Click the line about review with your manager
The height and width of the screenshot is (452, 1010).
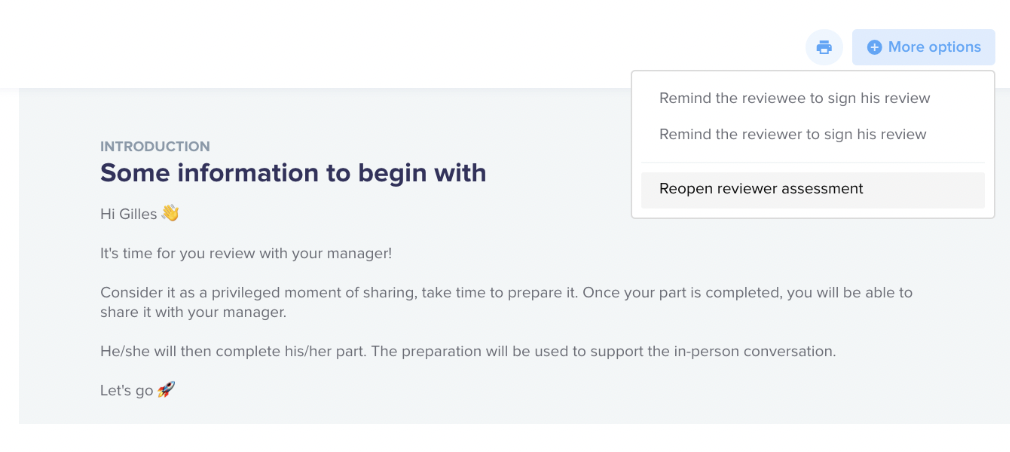246,253
